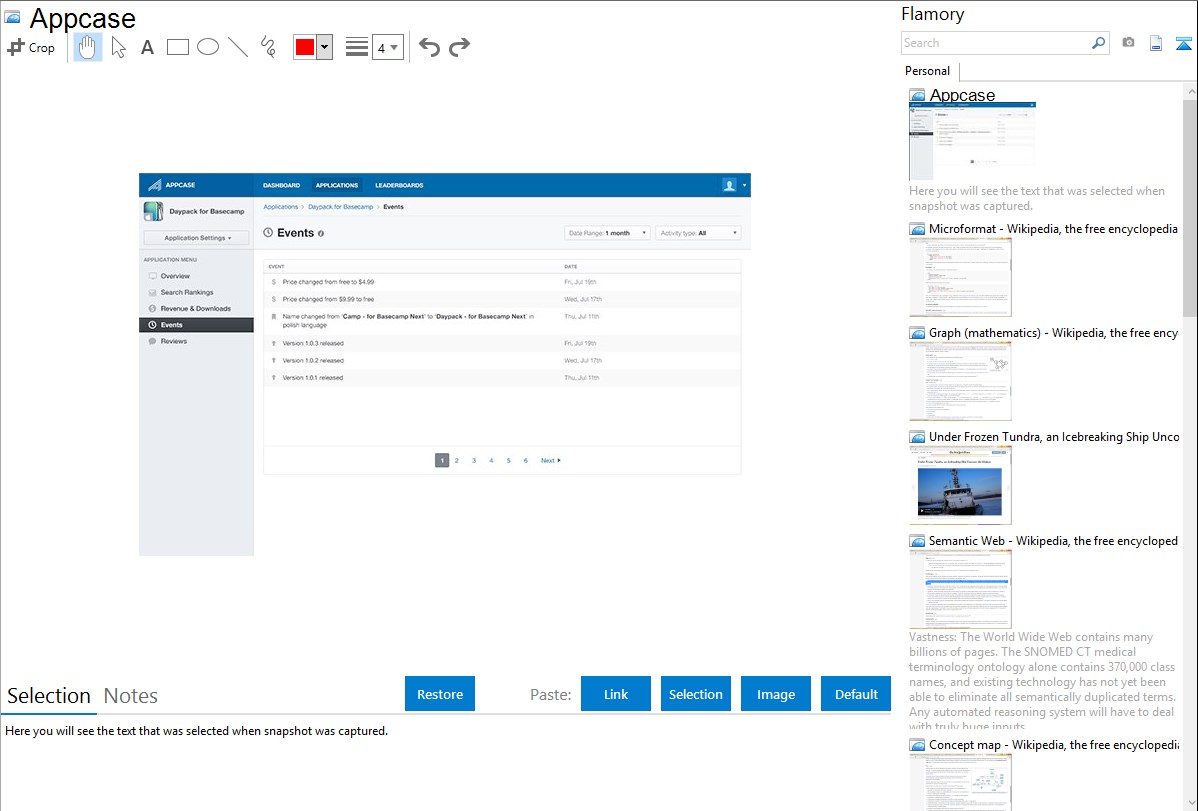Select the Semantic Web snapshot title
This screenshot has width=1198, height=811.
tap(1053, 540)
